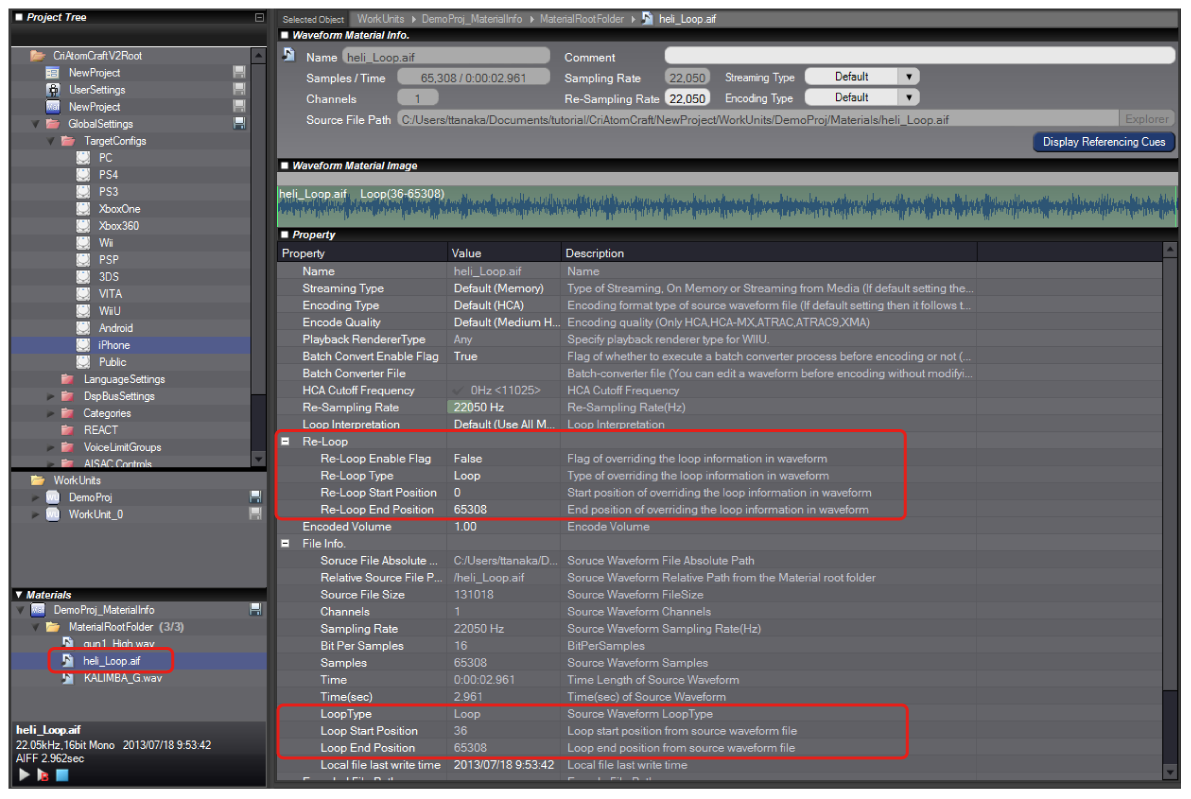Click the DemoProj work unit icon
1191x799 pixels.
(x=53, y=497)
